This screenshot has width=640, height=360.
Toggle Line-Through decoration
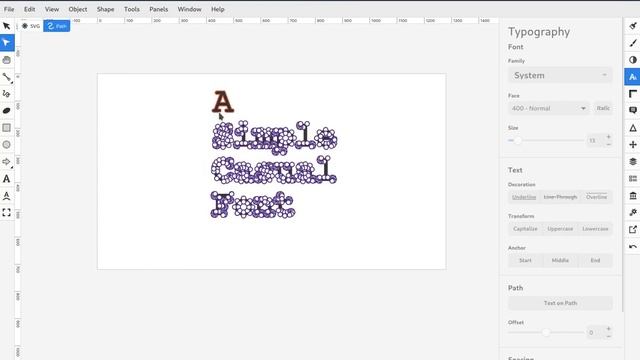[560, 197]
